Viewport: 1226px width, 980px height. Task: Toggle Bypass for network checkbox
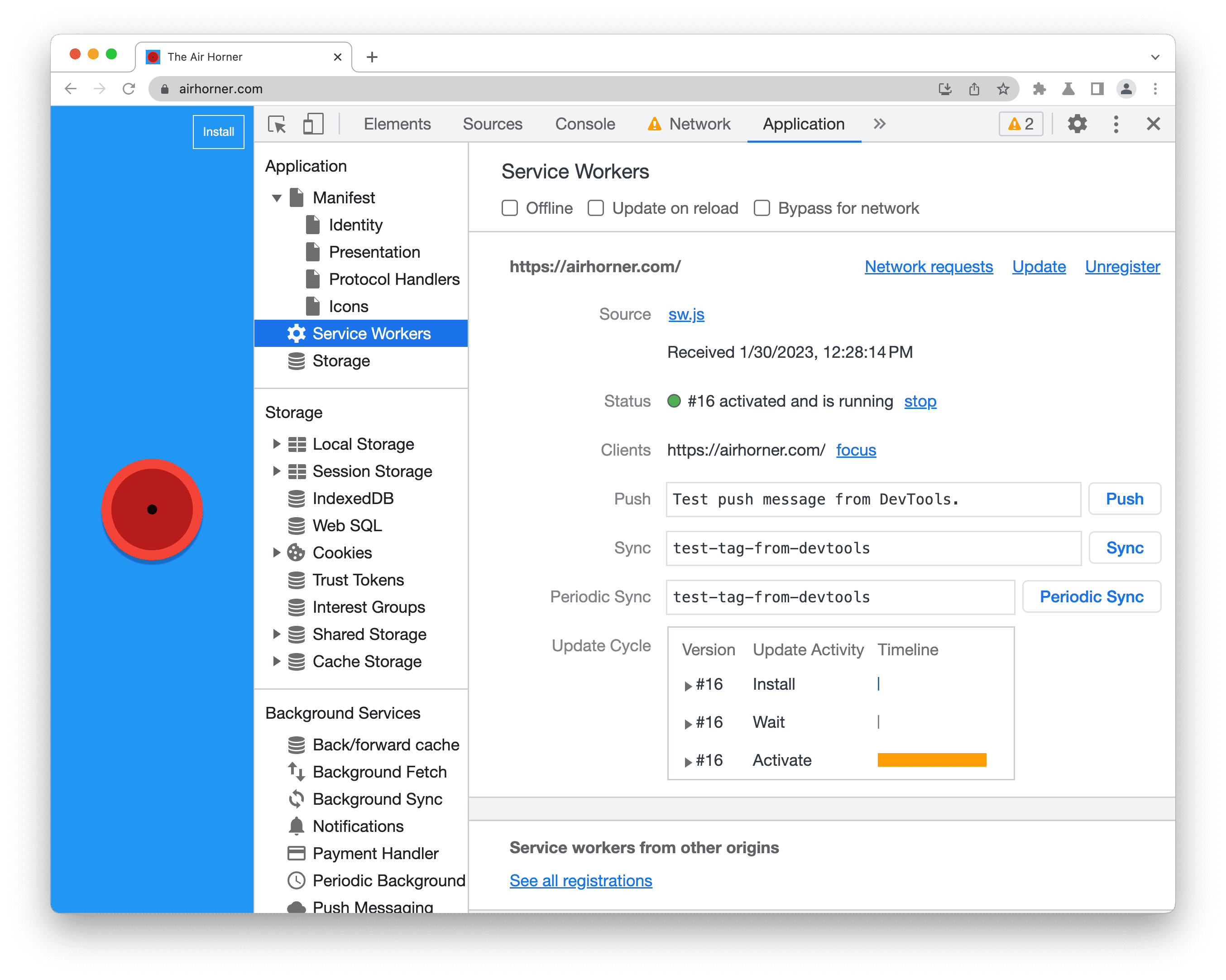(762, 207)
